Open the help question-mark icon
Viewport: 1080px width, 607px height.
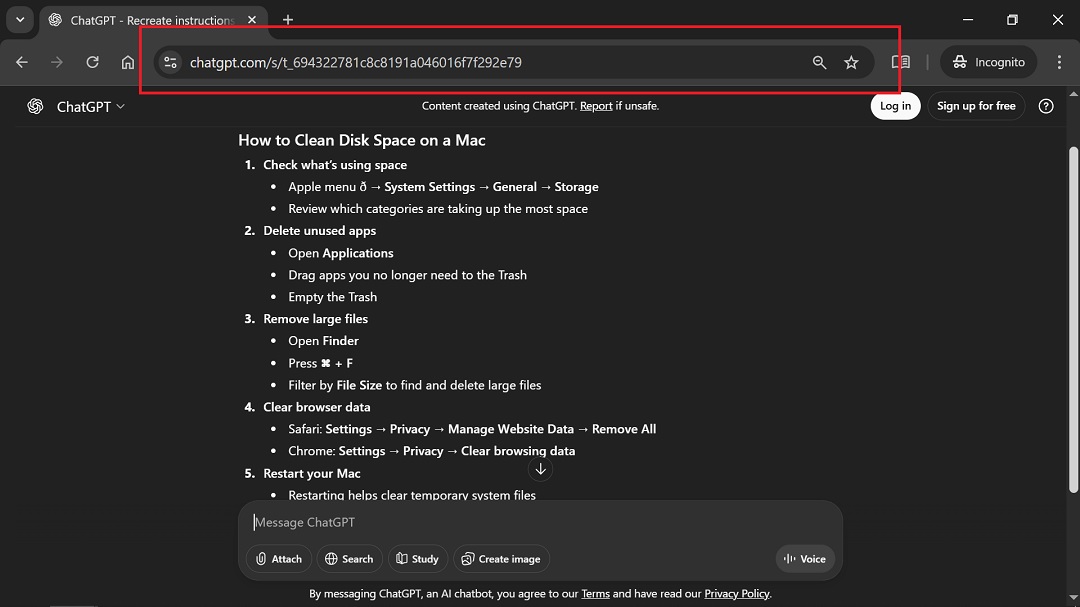tap(1046, 106)
